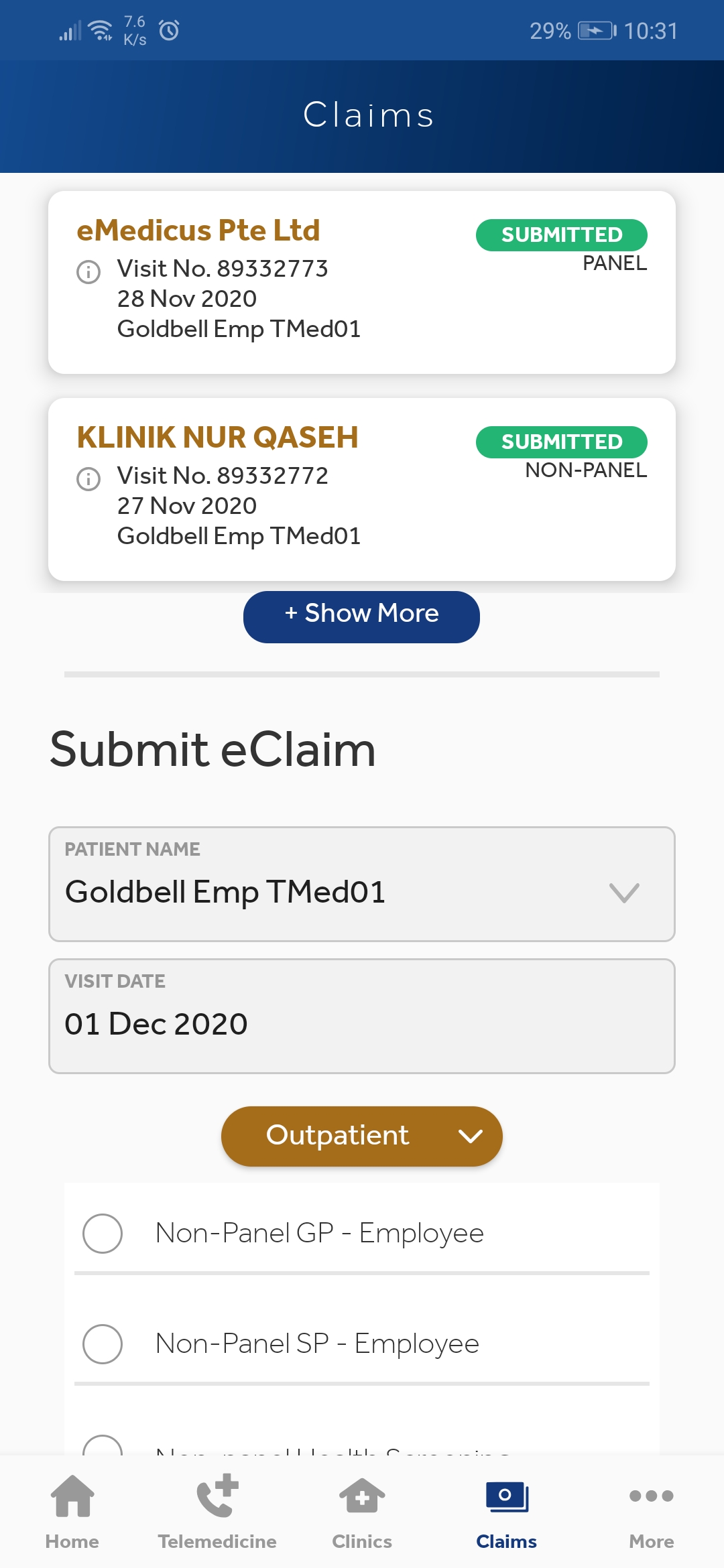Viewport: 724px width, 1568px height.
Task: Select Non-Panel SP - Employee radio button
Action: point(103,1344)
